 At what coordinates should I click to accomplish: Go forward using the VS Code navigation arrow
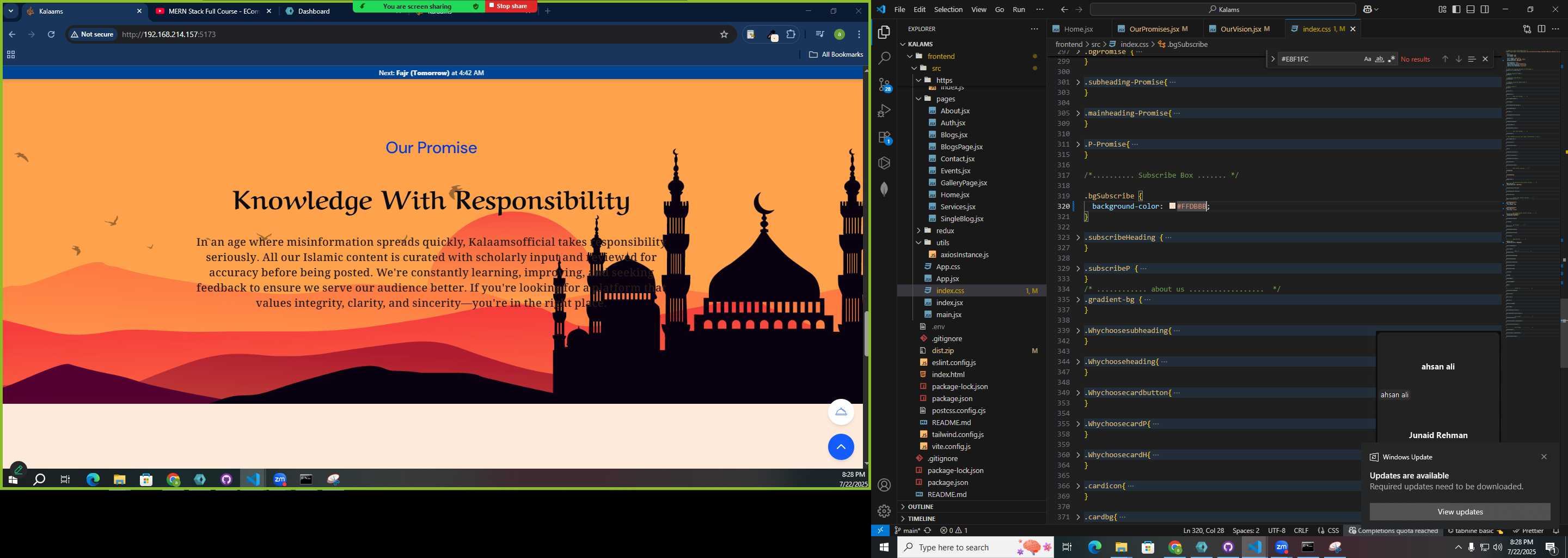[x=1079, y=9]
